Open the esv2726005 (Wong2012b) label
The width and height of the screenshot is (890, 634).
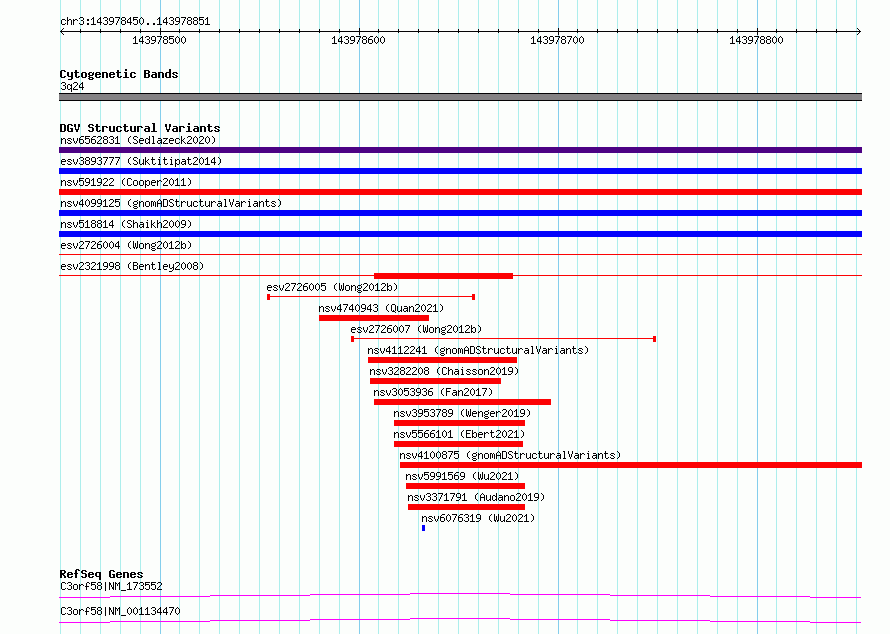tap(332, 287)
